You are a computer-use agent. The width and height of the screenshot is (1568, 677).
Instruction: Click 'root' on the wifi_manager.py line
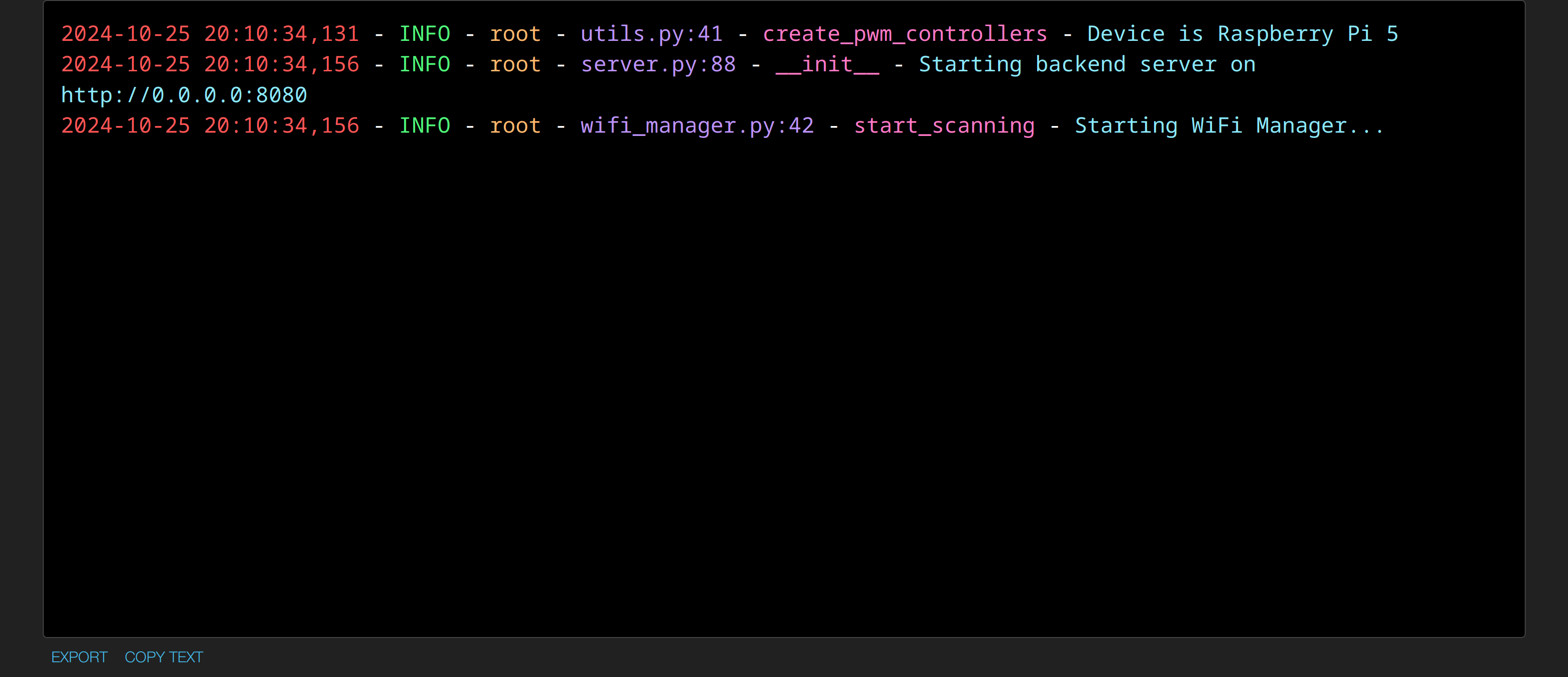(x=515, y=126)
